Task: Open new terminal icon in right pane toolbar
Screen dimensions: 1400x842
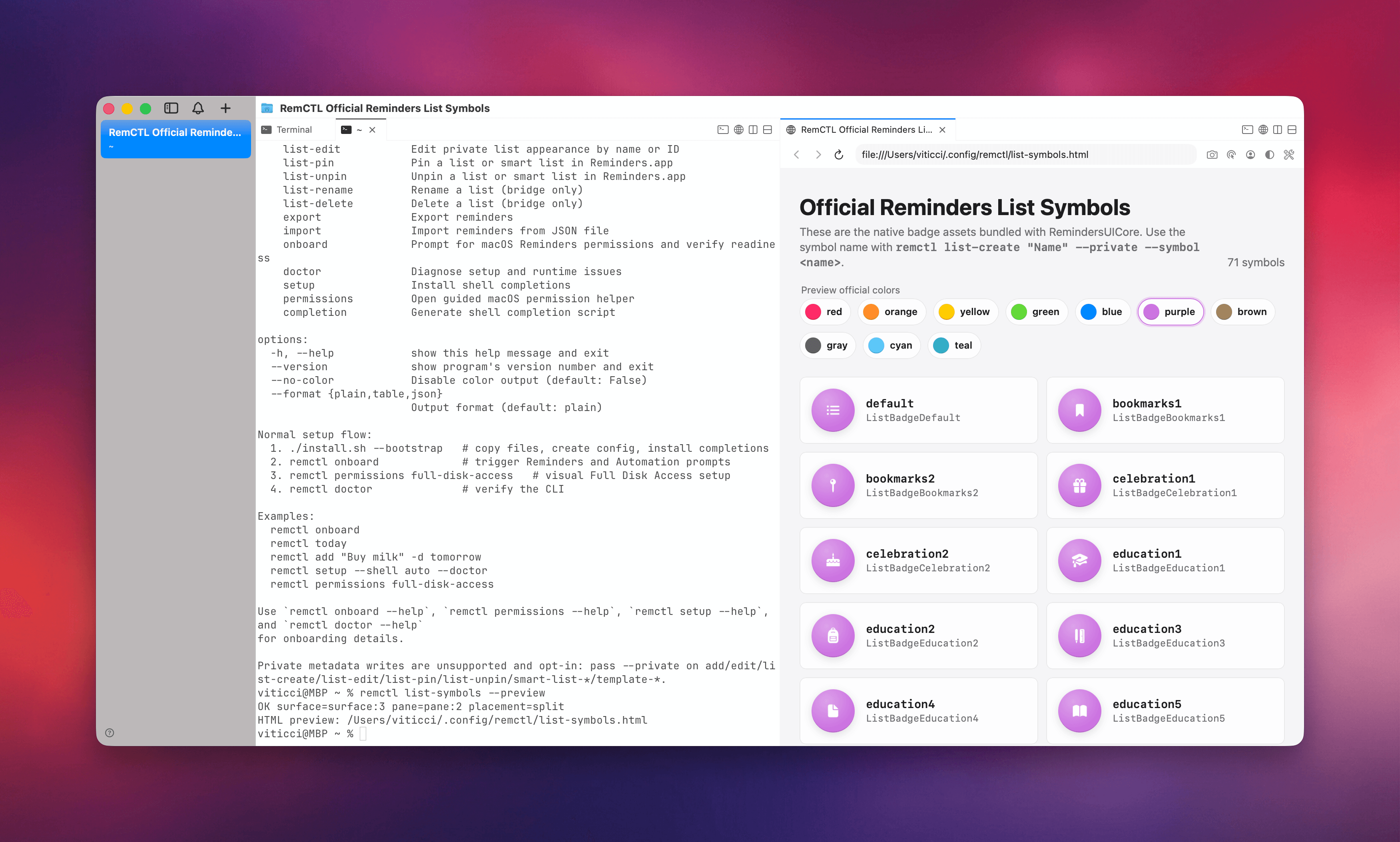Action: click(1247, 130)
